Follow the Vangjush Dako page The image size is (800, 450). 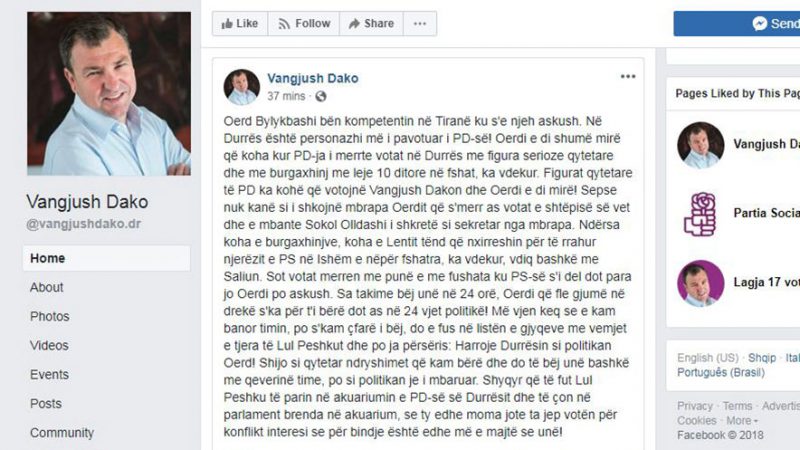pos(304,23)
